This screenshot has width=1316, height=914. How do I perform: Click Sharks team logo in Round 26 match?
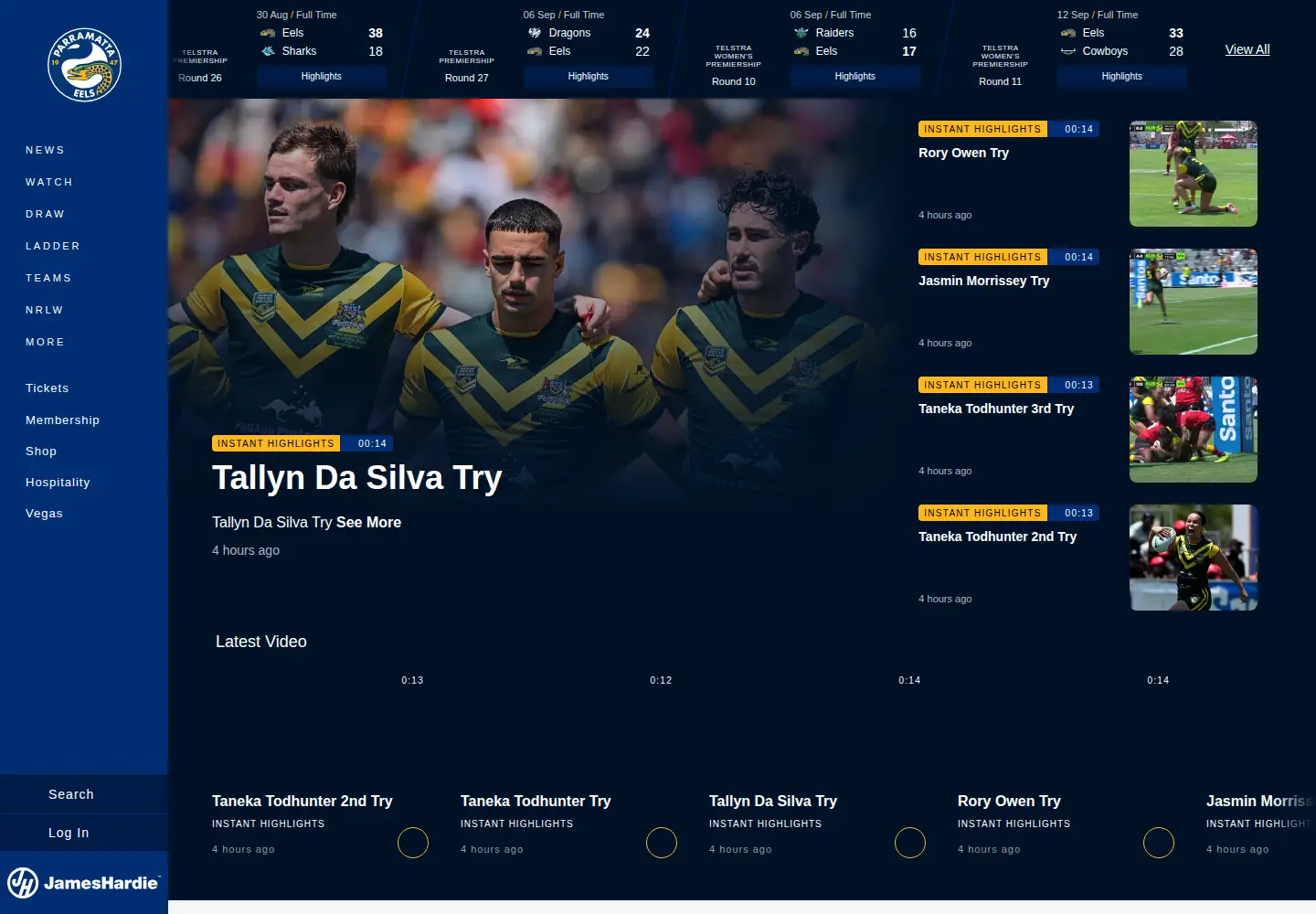click(x=268, y=51)
